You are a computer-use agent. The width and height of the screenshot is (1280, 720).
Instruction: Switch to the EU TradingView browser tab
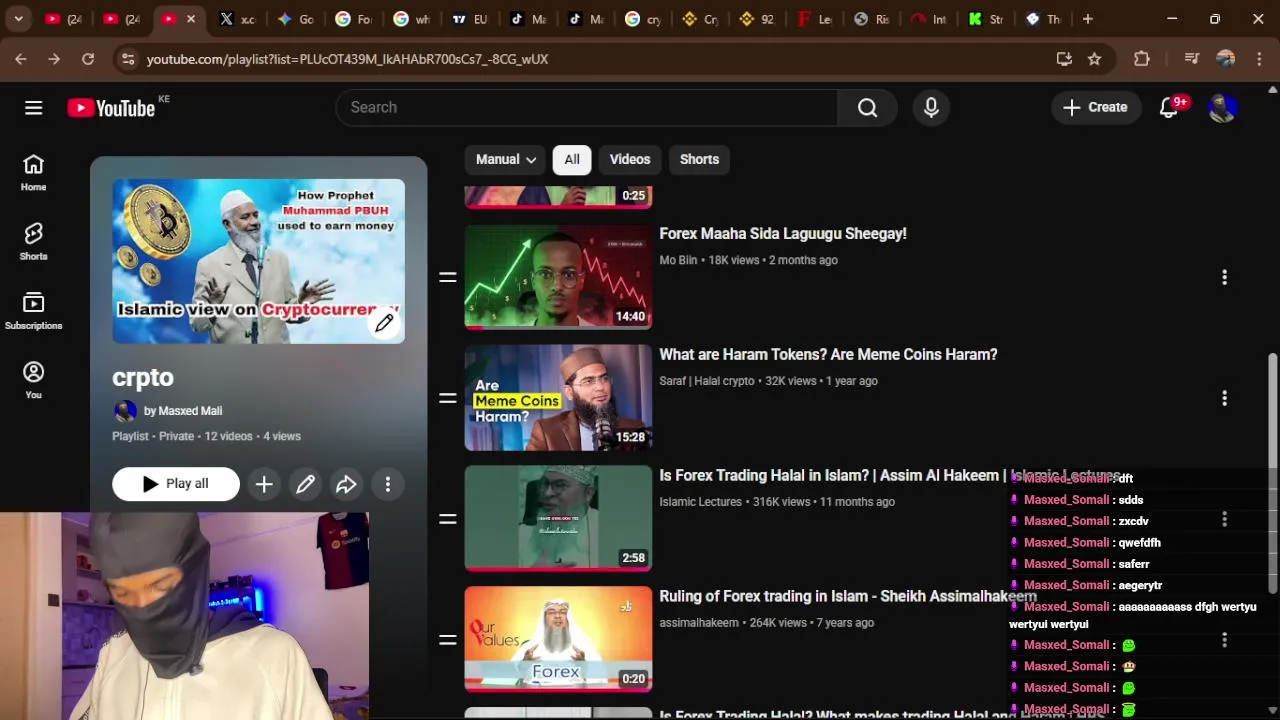[x=469, y=19]
